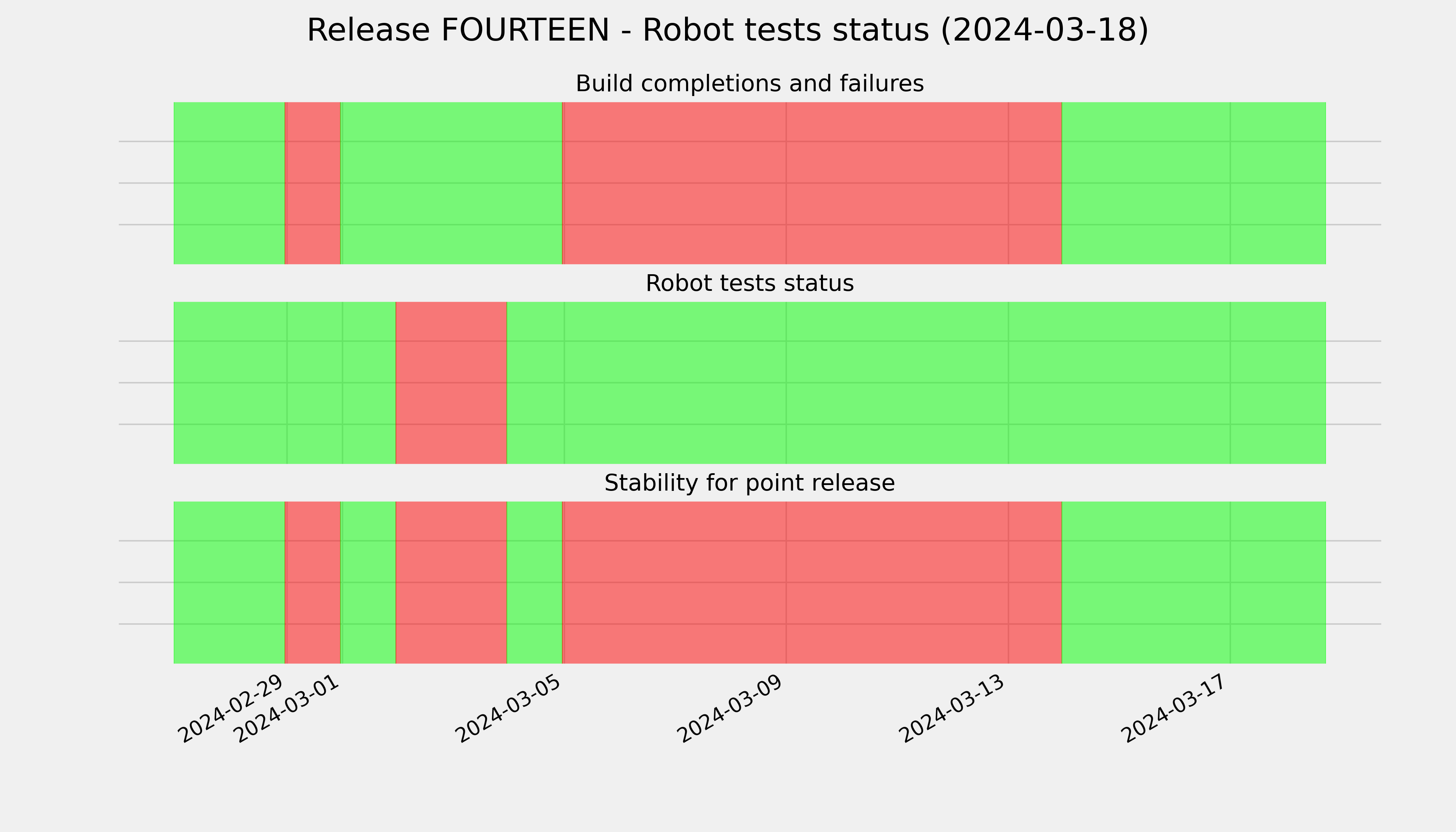The height and width of the screenshot is (832, 1456).
Task: Click the widest red span in stability chart
Action: [812, 582]
